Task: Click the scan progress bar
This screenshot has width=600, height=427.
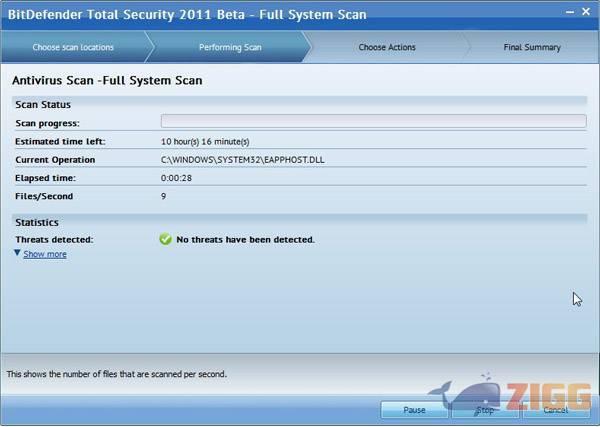Action: 373,122
